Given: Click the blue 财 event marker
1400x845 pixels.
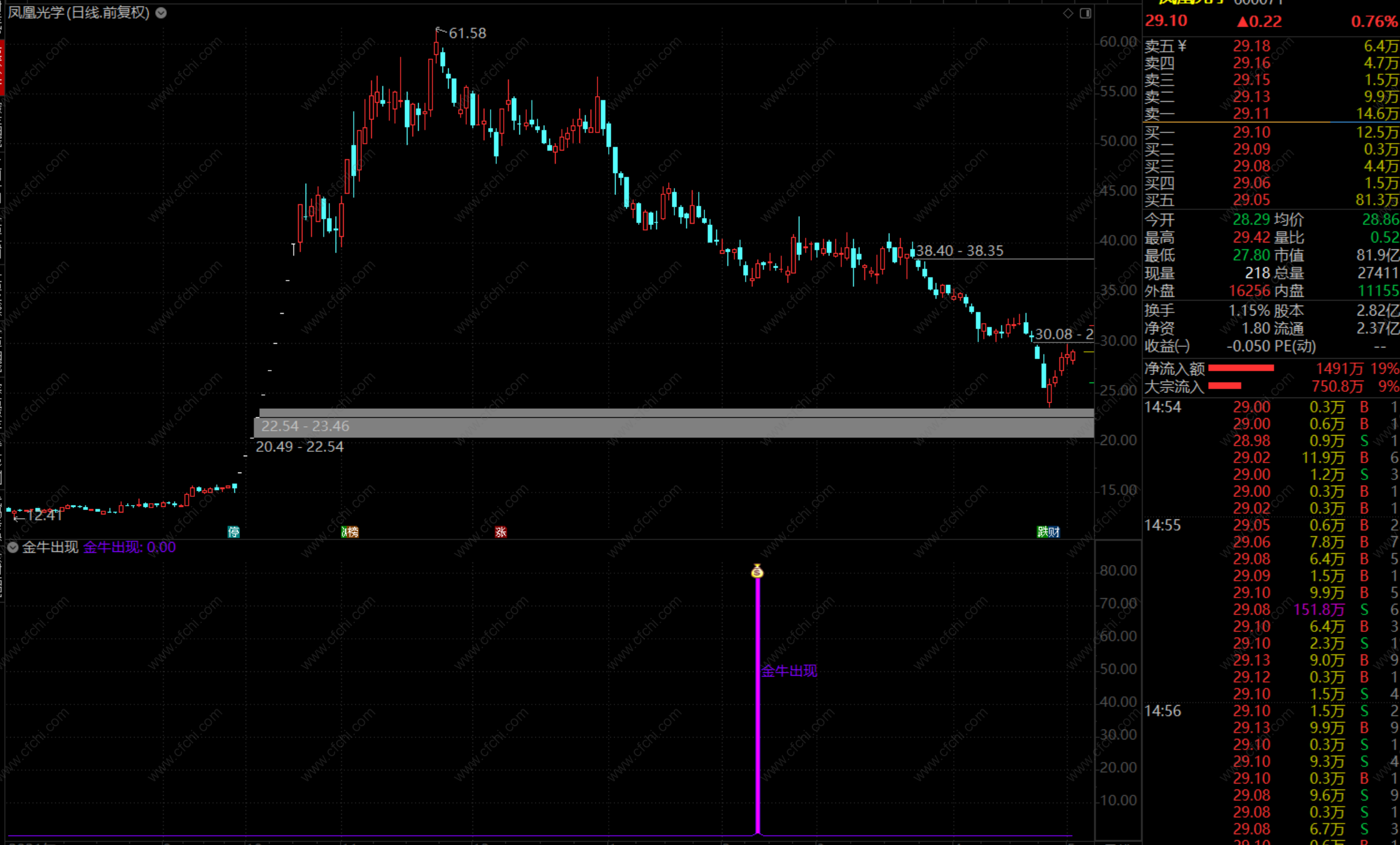Looking at the screenshot, I should 1054,532.
